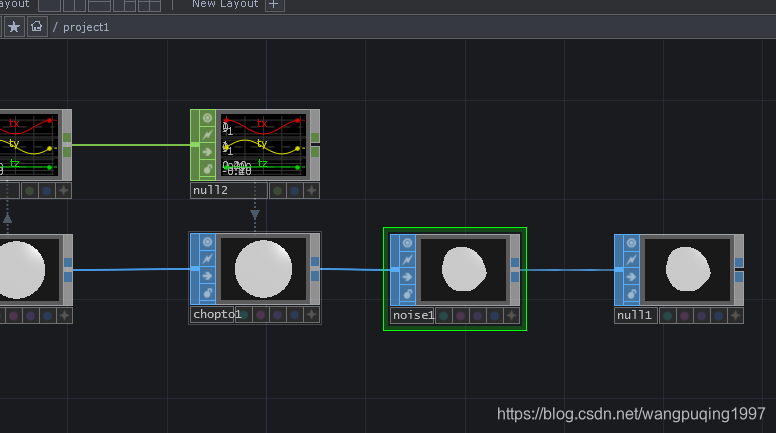Image resolution: width=776 pixels, height=433 pixels.
Task: Select the null1 node name label
Action: coord(635,315)
